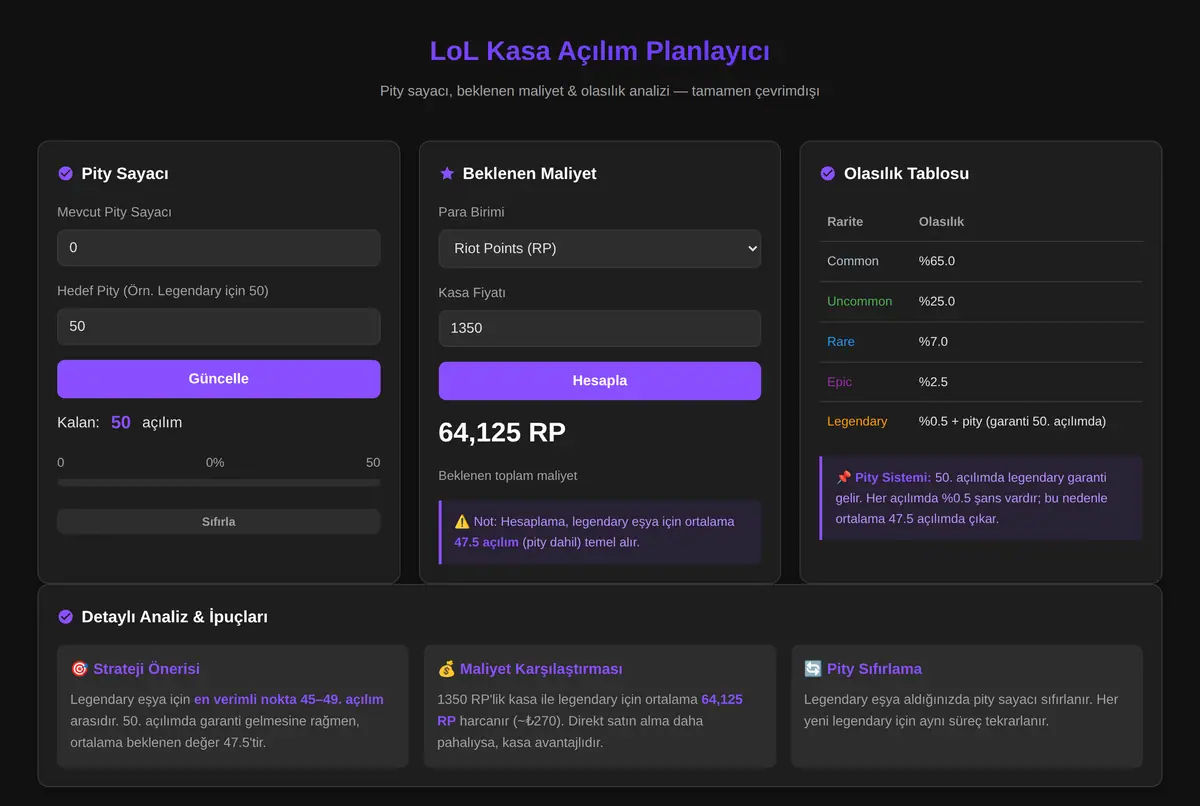Click the checkmark icon beside Pity Sayacı

click(66, 173)
